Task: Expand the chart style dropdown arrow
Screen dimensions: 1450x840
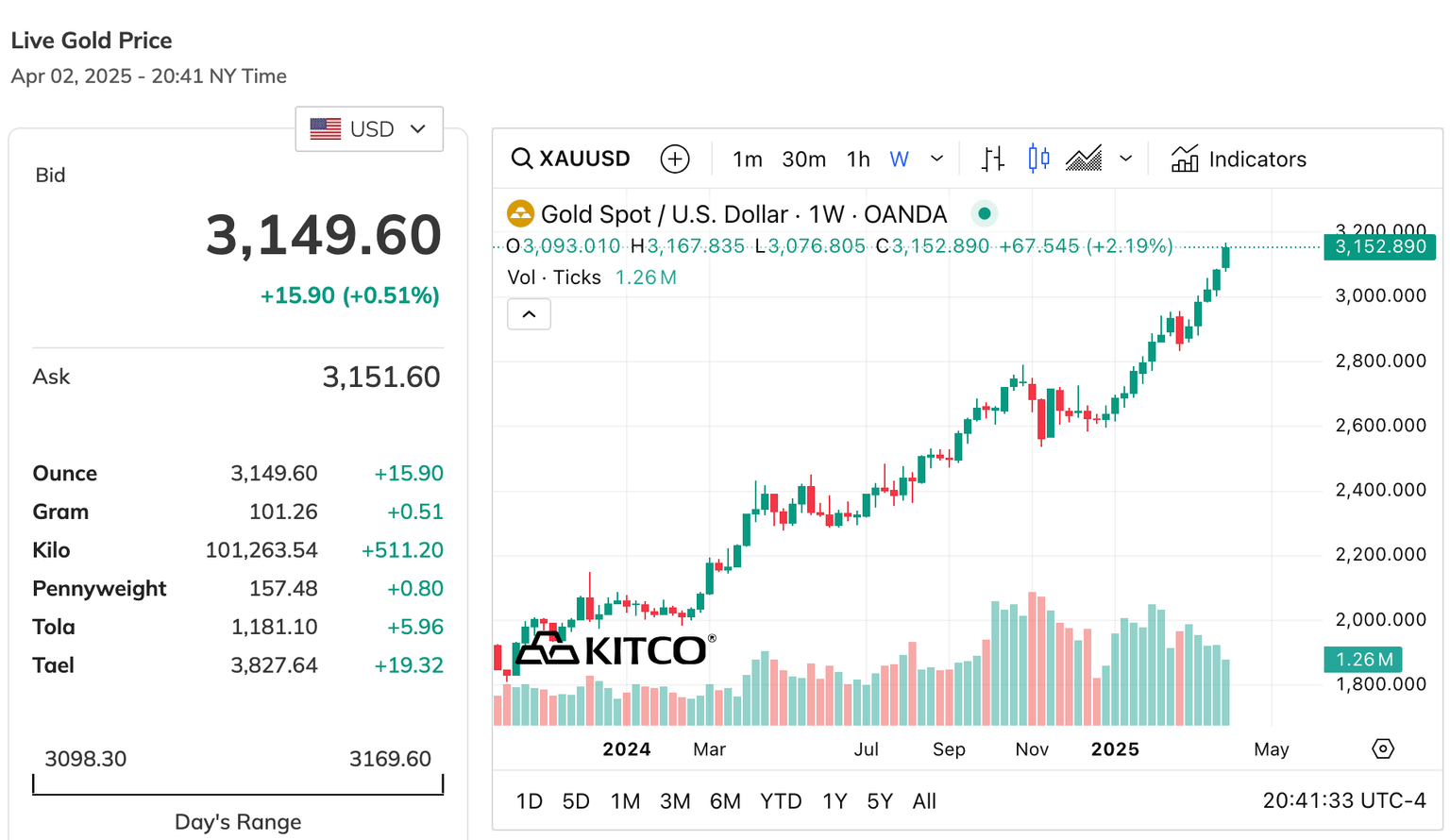Action: coord(1125,159)
